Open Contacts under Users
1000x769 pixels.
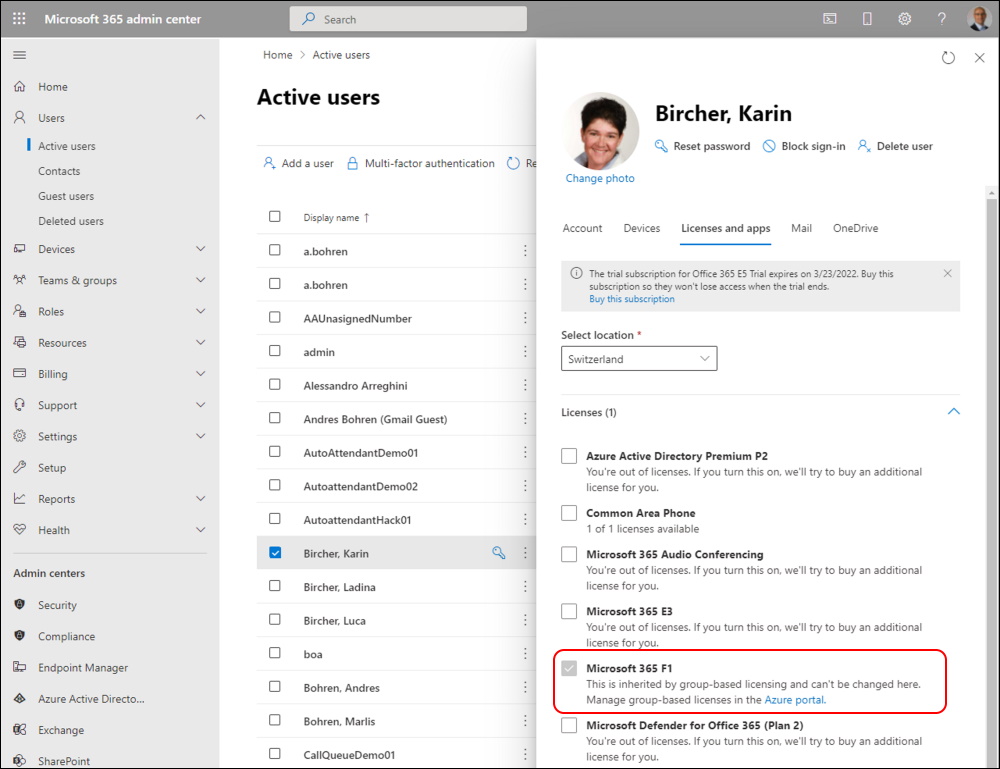click(59, 171)
